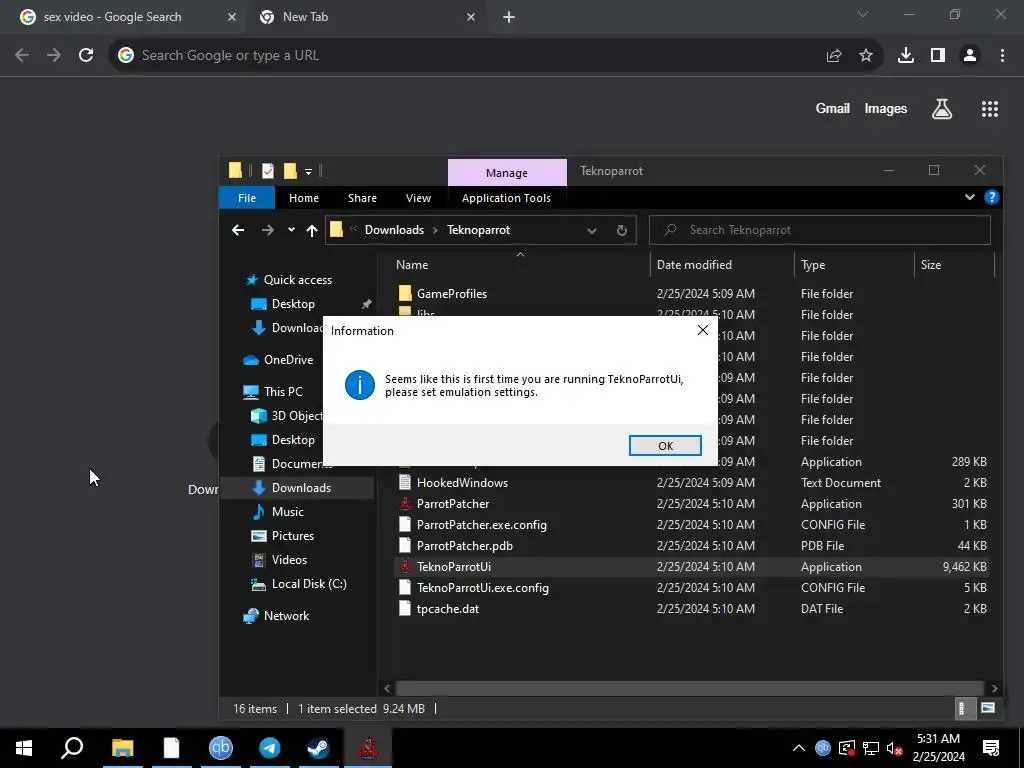Image resolution: width=1024 pixels, height=768 pixels.
Task: Open Music folder in sidebar
Action: click(287, 512)
